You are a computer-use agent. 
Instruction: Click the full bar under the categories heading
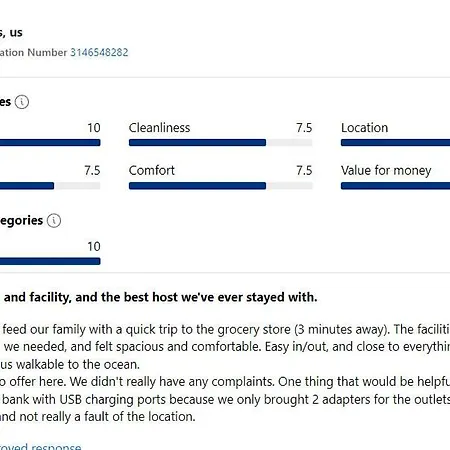[x=50, y=261]
